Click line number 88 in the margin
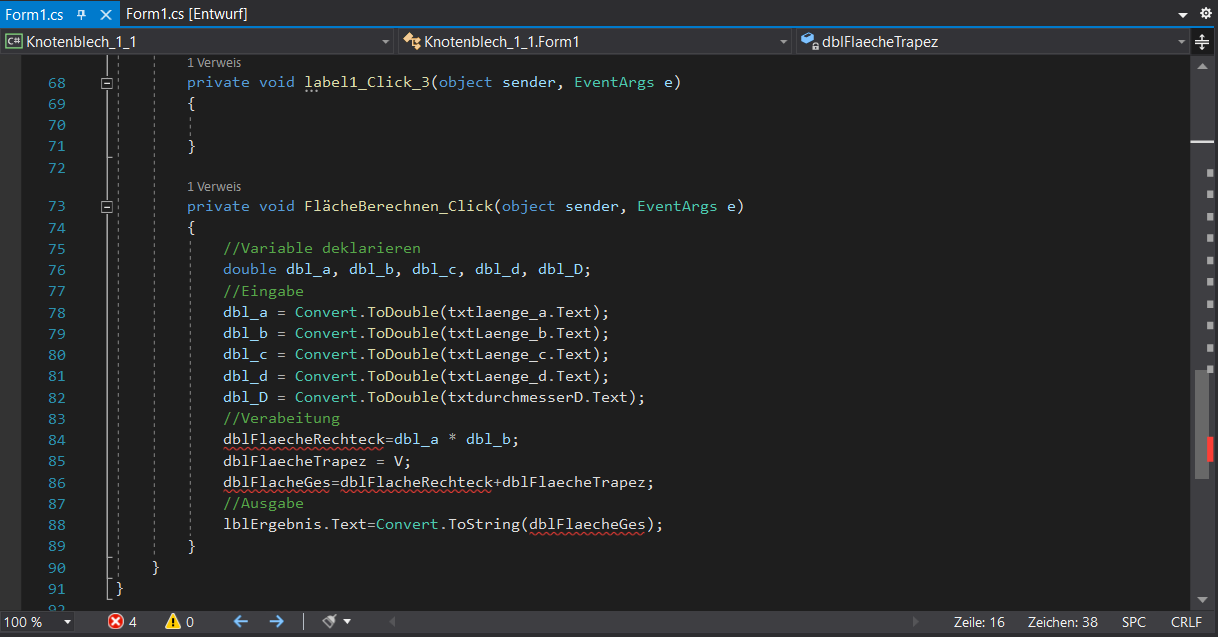 coord(56,524)
